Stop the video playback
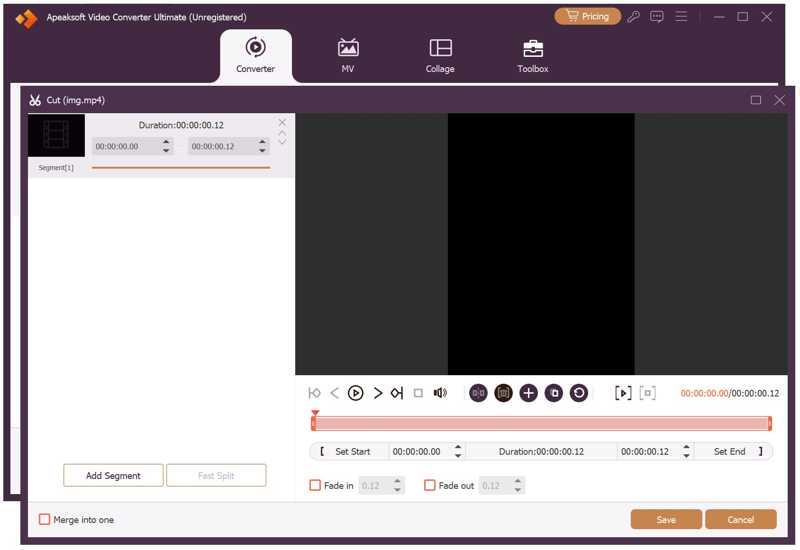Image resolution: width=800 pixels, height=550 pixels. 418,393
